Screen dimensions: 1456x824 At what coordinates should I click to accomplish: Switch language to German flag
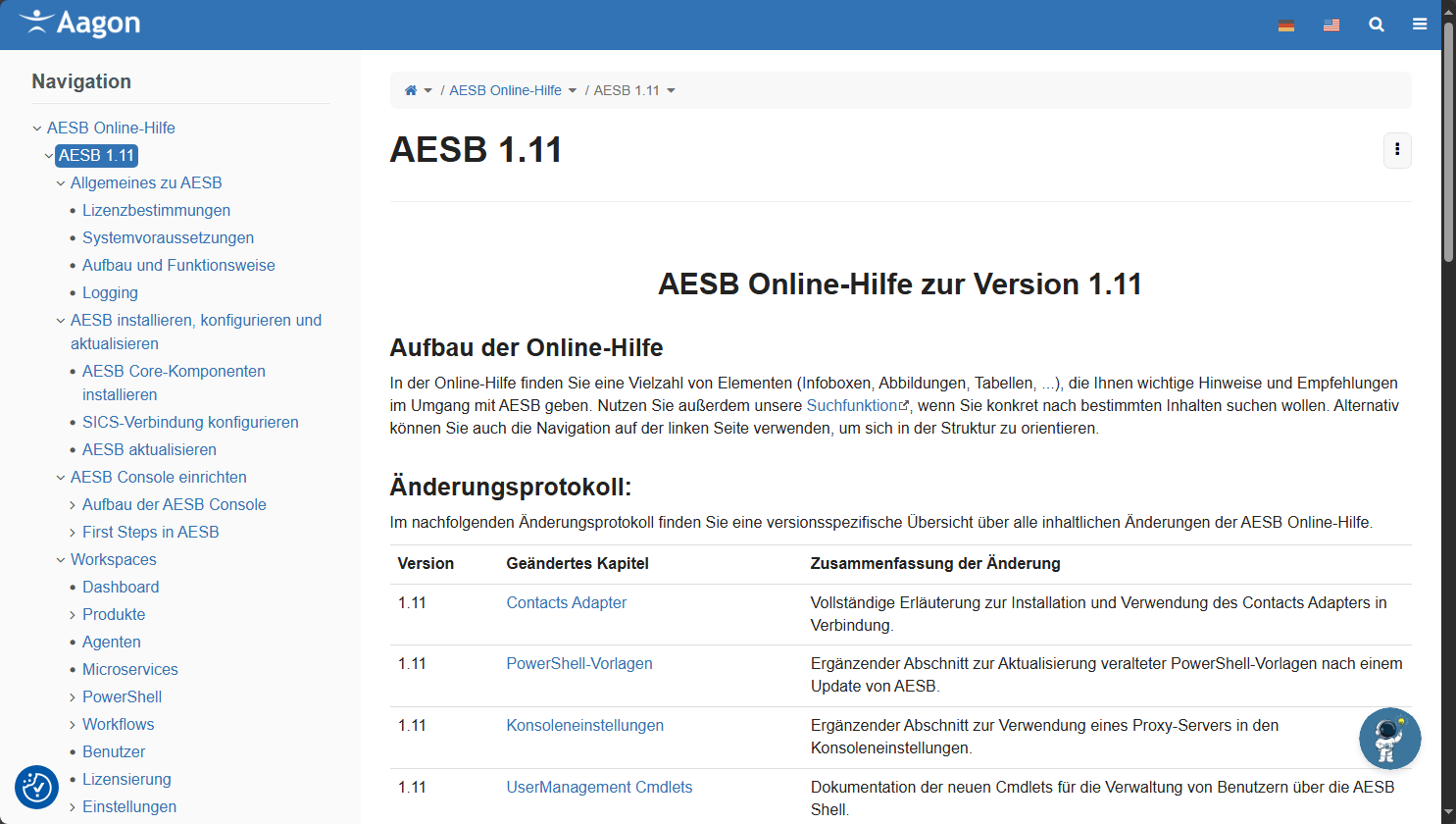(x=1286, y=25)
